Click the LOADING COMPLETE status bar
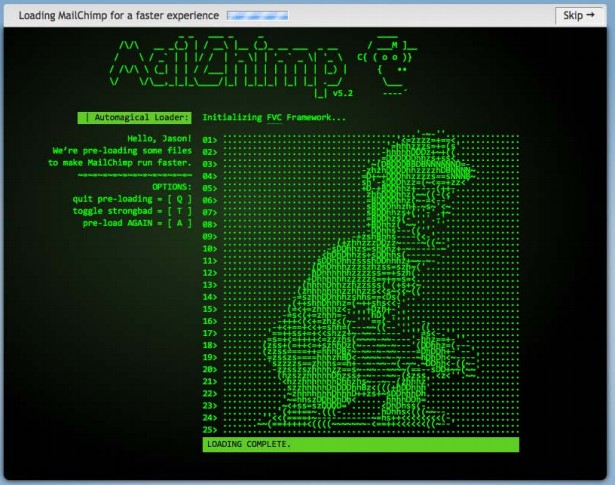The image size is (615, 485). [x=361, y=445]
